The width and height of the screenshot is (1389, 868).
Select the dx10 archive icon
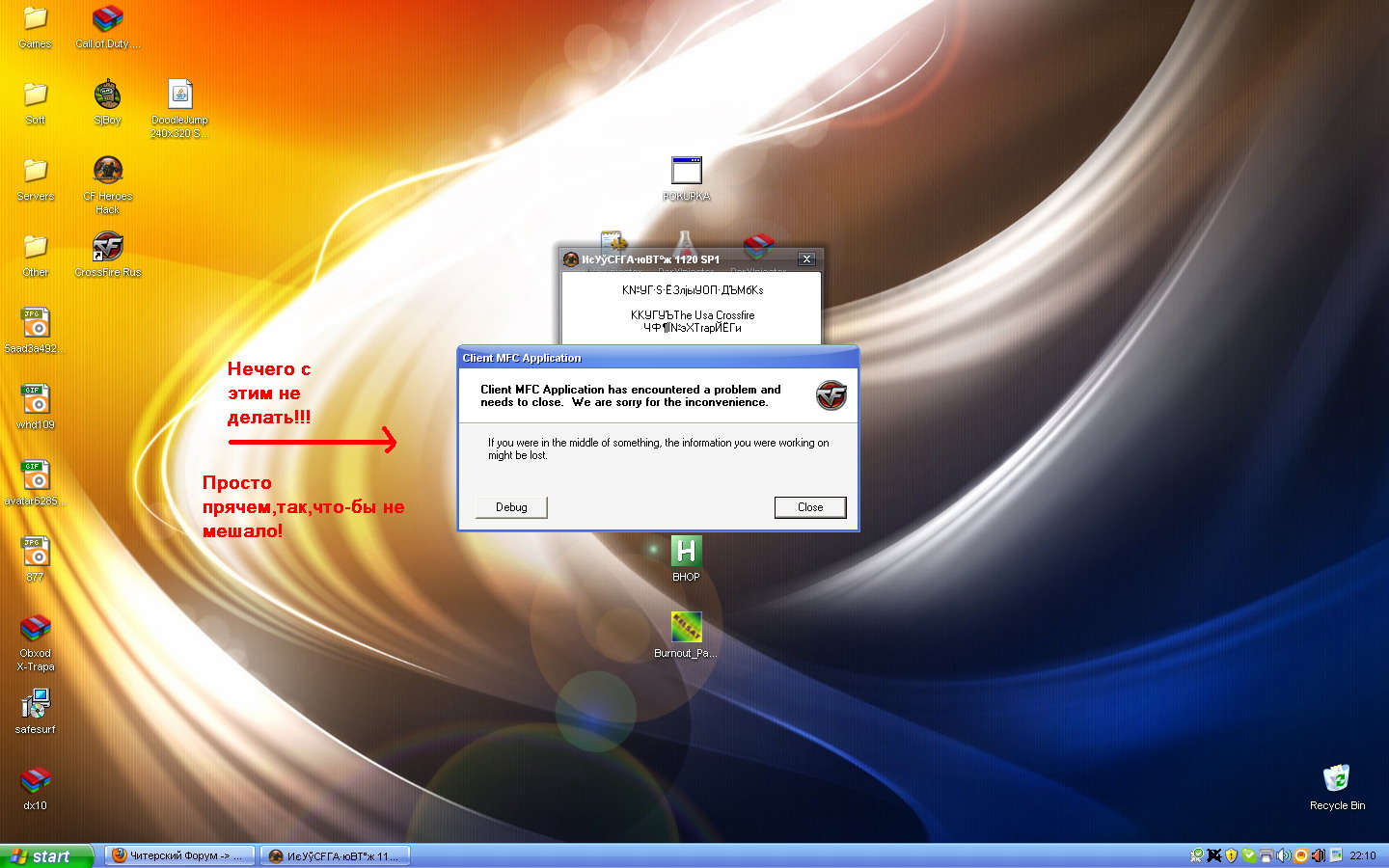[x=35, y=788]
